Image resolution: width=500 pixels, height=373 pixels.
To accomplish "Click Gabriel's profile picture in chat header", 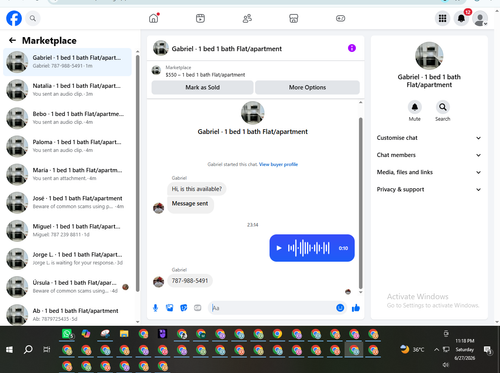I will tap(161, 48).
